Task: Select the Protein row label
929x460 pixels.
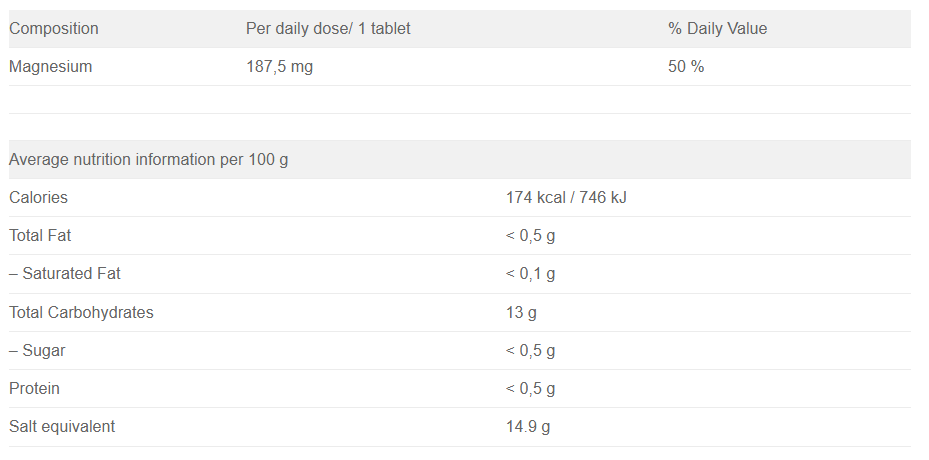Action: (35, 388)
